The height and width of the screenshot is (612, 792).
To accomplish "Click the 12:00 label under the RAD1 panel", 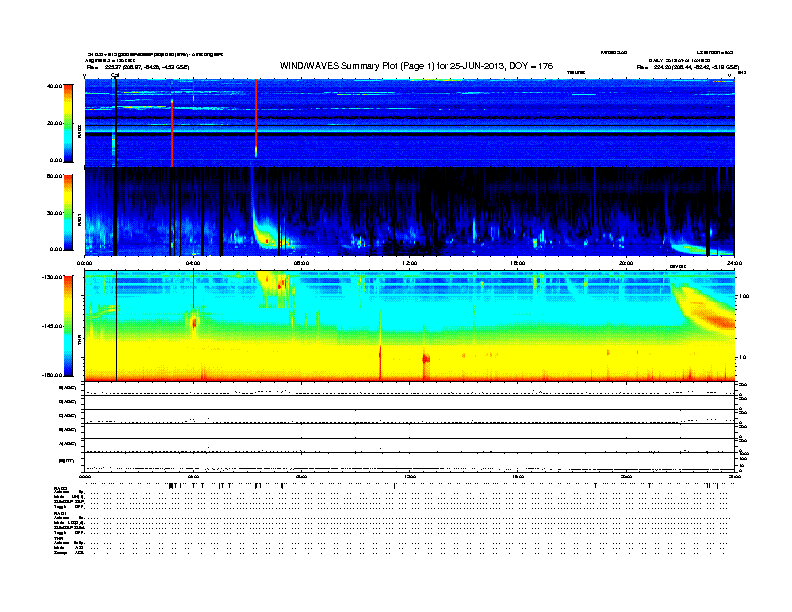I will 410,263.
